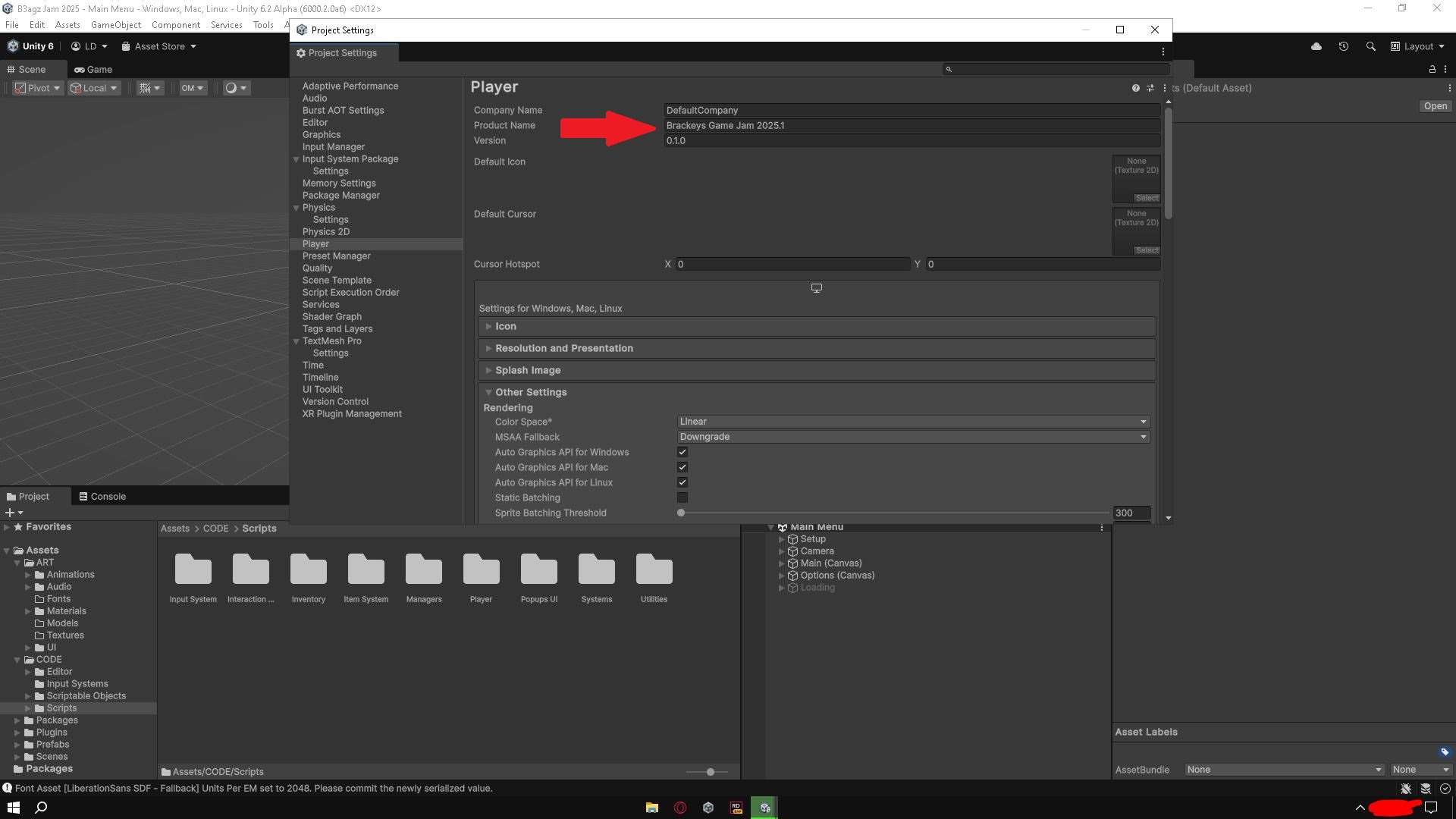Open the Asset Store dropdown
This screenshot has width=1456, height=819.
click(159, 46)
